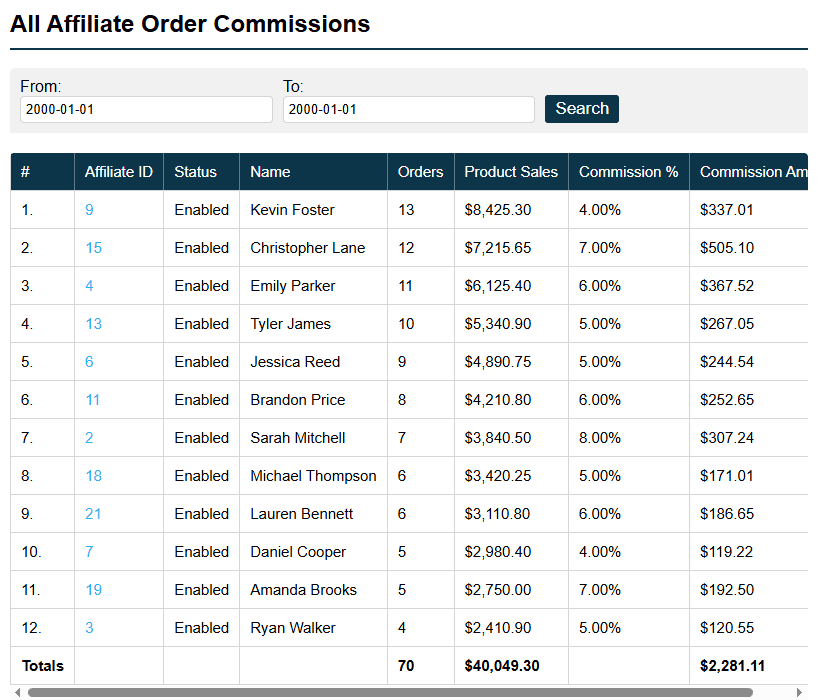Viewport: 818px width, 700px height.
Task: Focus the To date input field
Action: [x=408, y=109]
